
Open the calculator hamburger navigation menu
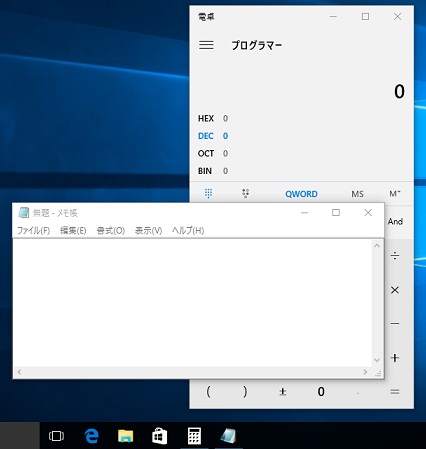[206, 45]
